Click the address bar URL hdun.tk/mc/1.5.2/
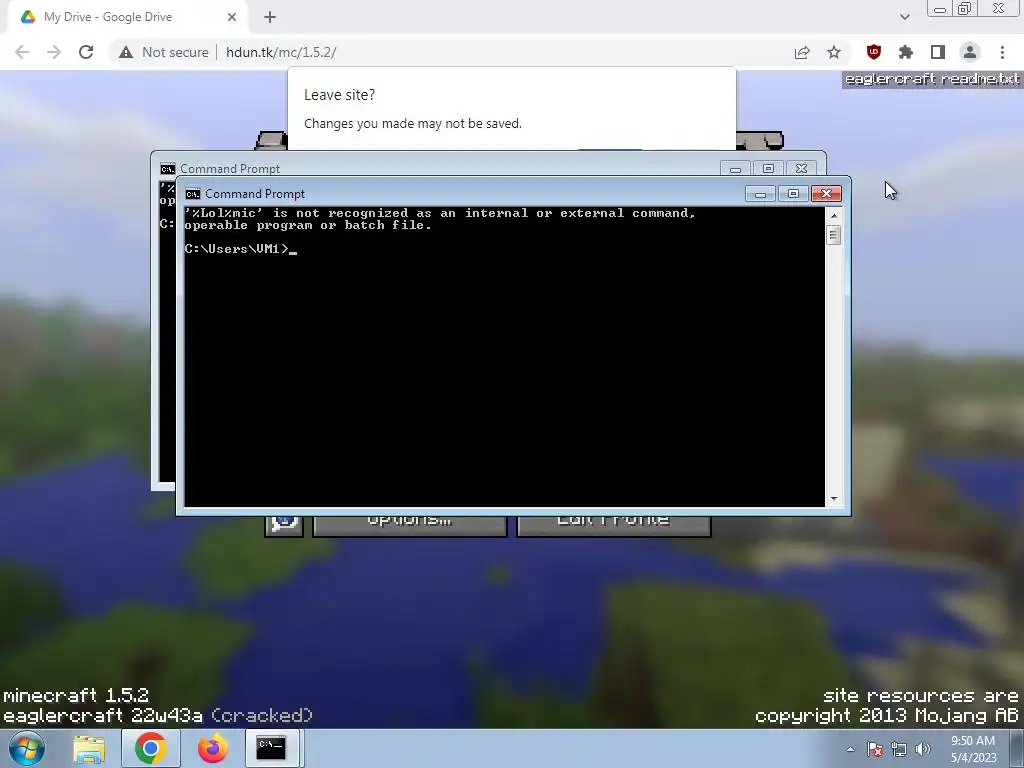 (x=281, y=52)
